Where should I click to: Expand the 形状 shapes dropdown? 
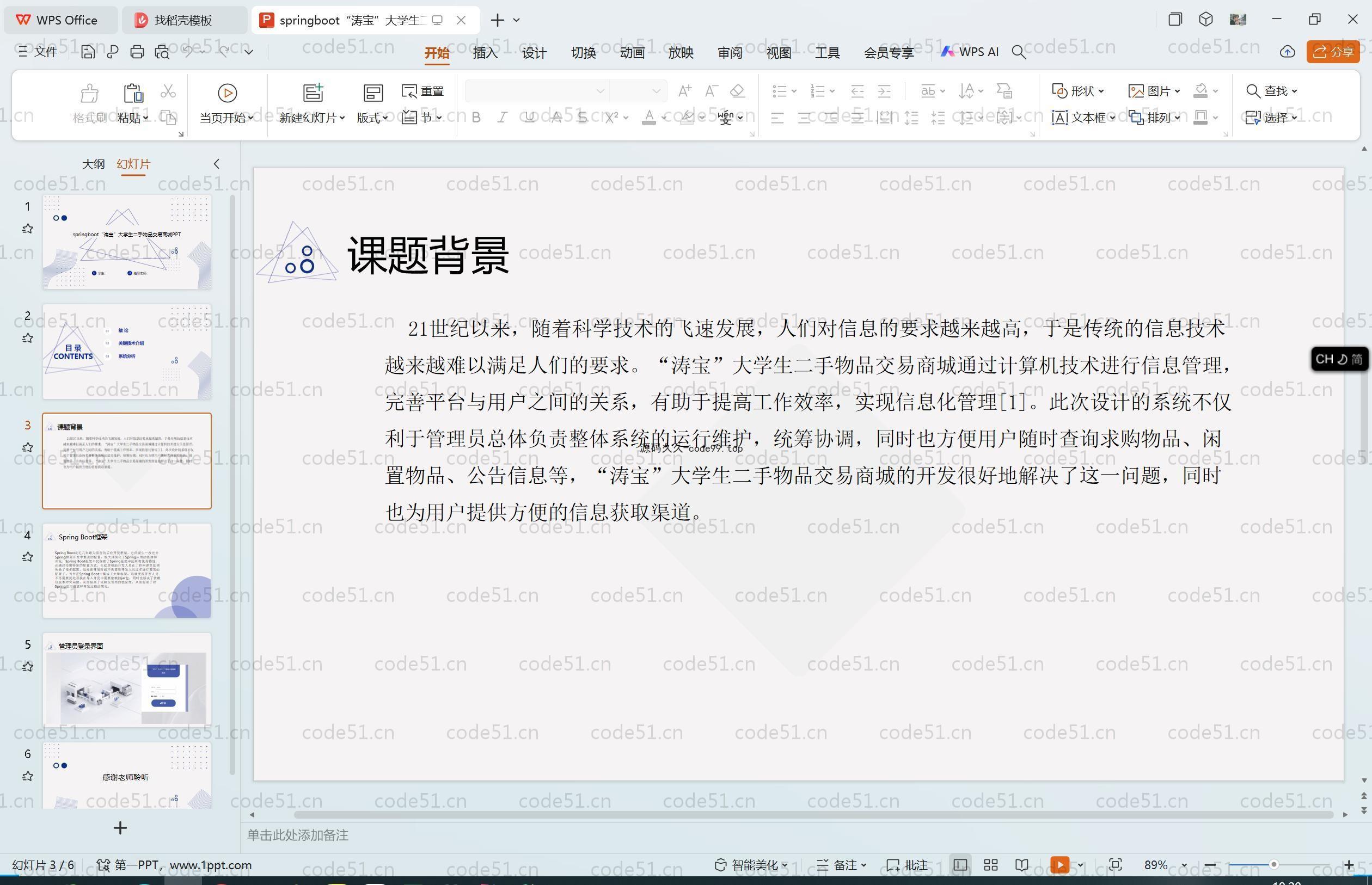[x=1101, y=91]
